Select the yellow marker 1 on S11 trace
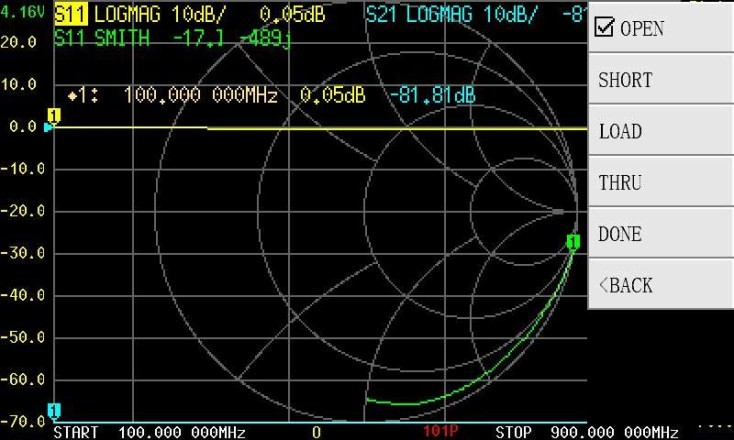Image resolution: width=734 pixels, height=440 pixels. [x=54, y=115]
